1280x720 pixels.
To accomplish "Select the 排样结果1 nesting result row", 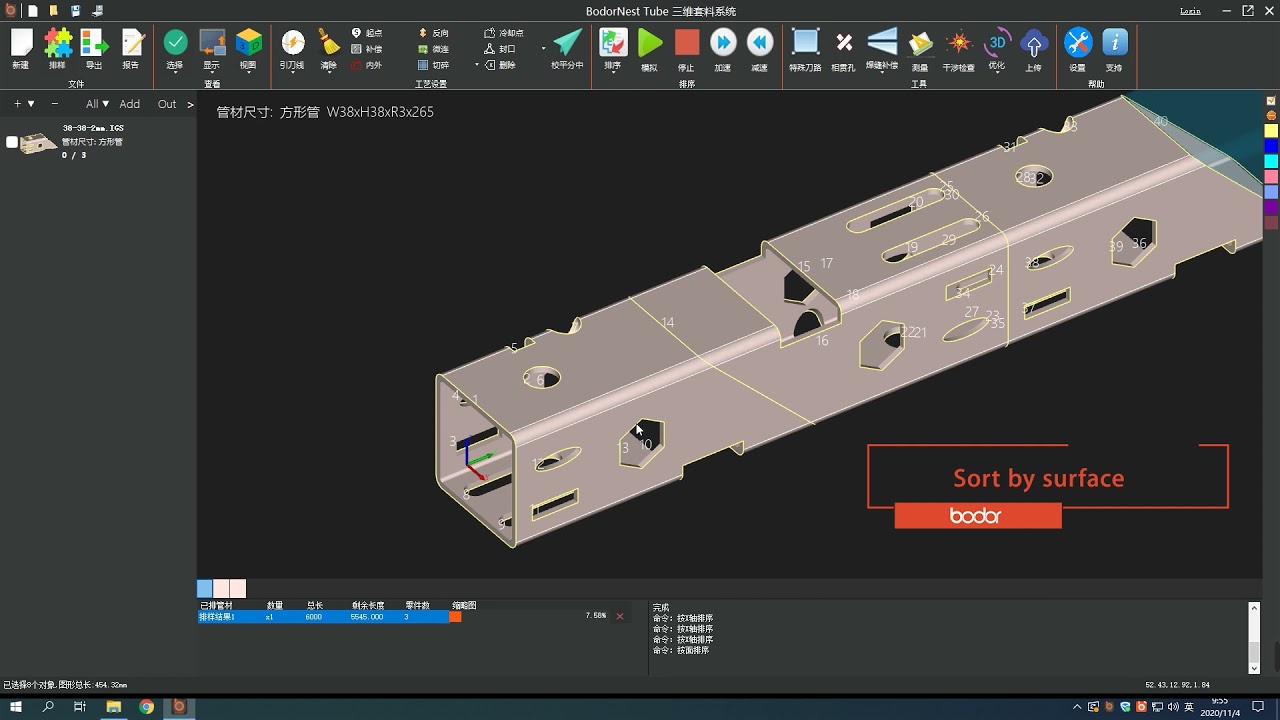I will (x=323, y=617).
